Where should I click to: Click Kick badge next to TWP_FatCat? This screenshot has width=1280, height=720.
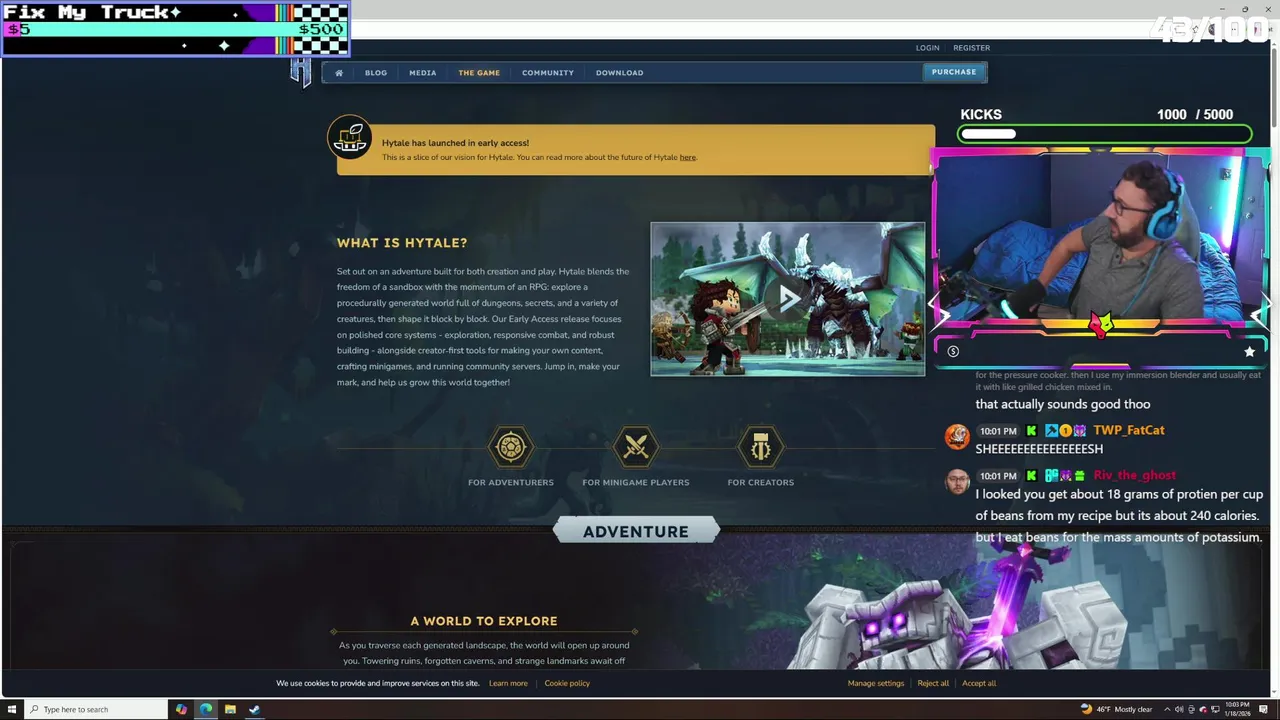(x=1032, y=430)
